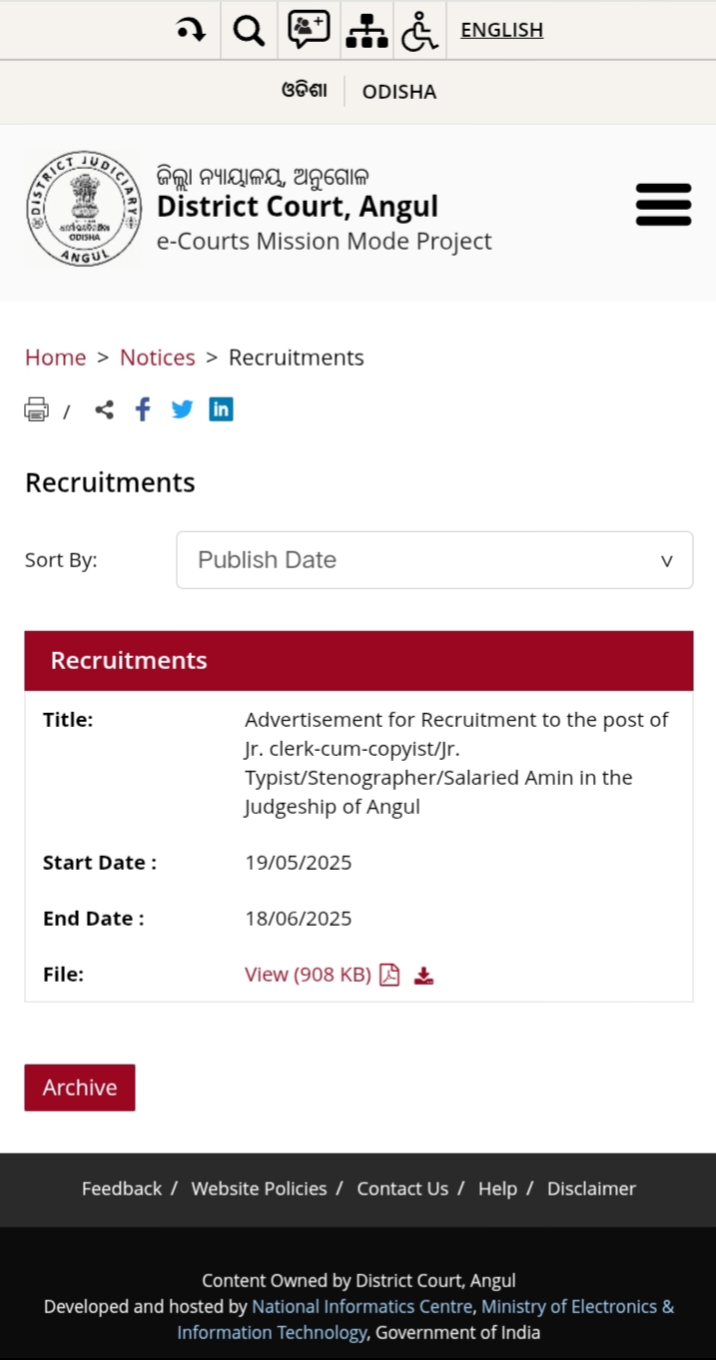Open the social media icon in top bar
Screen dimensions: 716x1360
pyautogui.click(x=308, y=30)
